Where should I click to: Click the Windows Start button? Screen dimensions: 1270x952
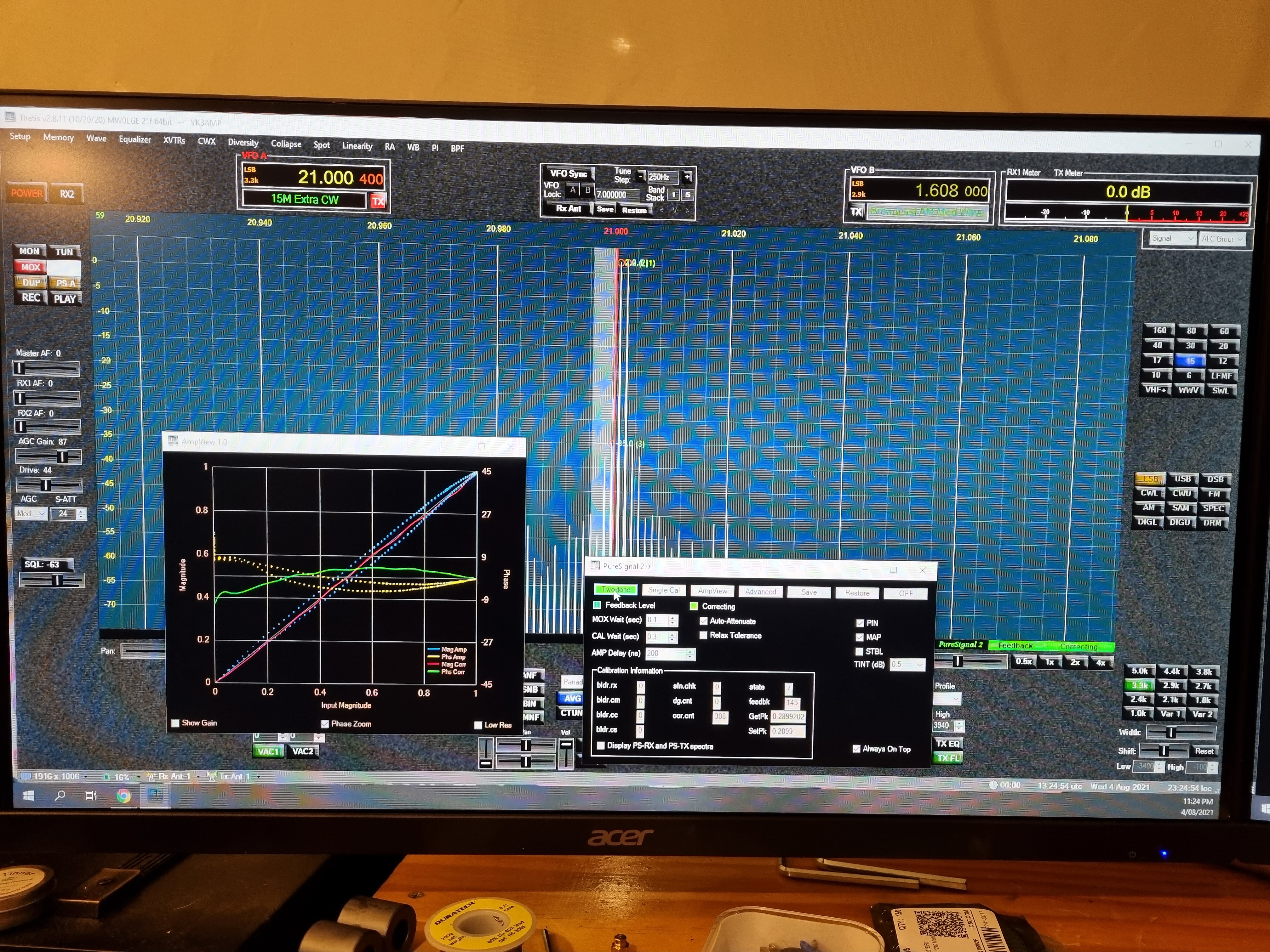point(28,795)
